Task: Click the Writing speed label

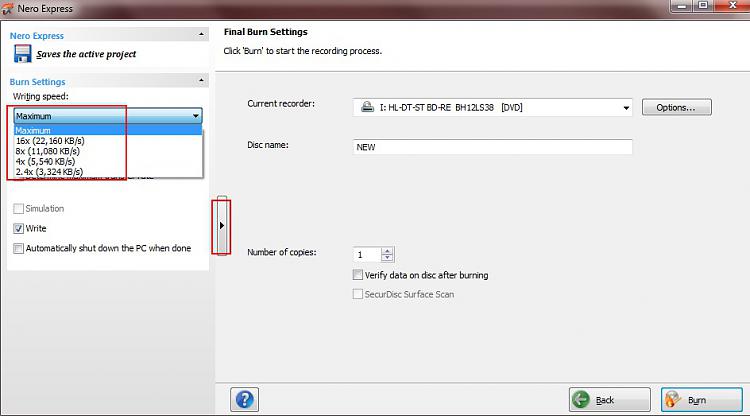Action: [x=41, y=97]
